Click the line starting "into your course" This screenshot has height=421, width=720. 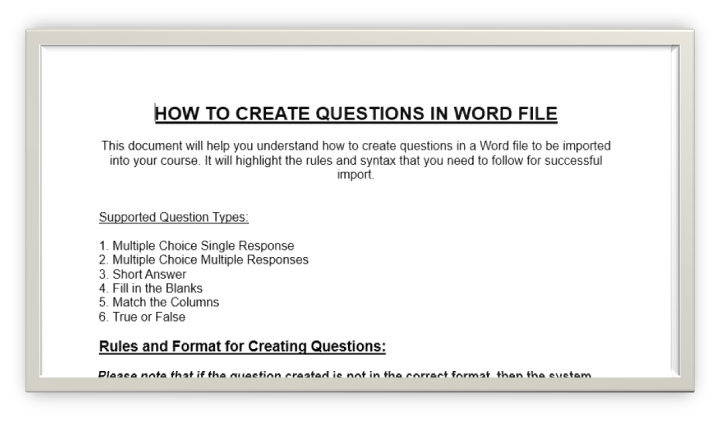click(x=355, y=160)
